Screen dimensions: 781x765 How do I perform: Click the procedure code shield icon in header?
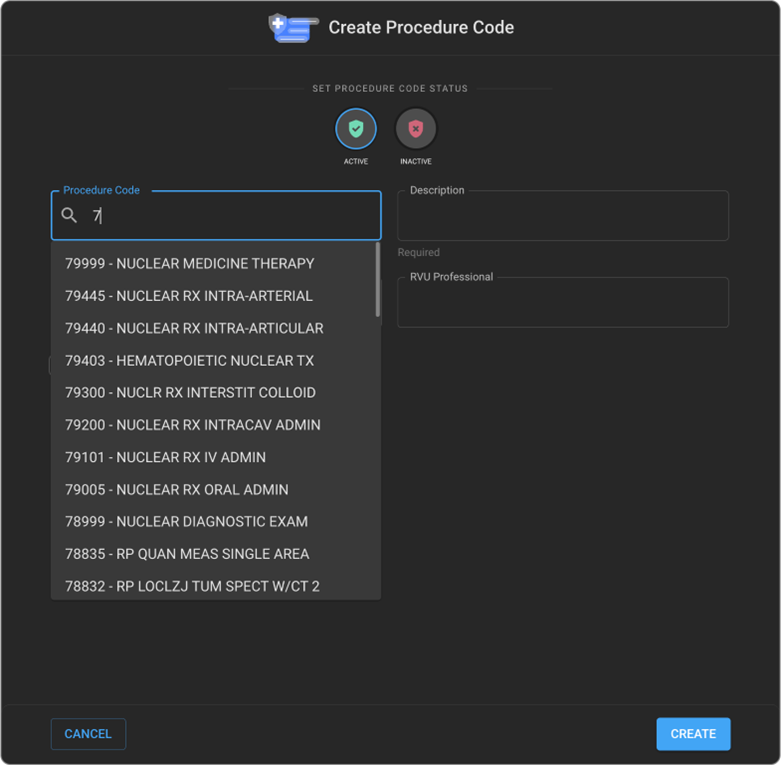(292, 28)
